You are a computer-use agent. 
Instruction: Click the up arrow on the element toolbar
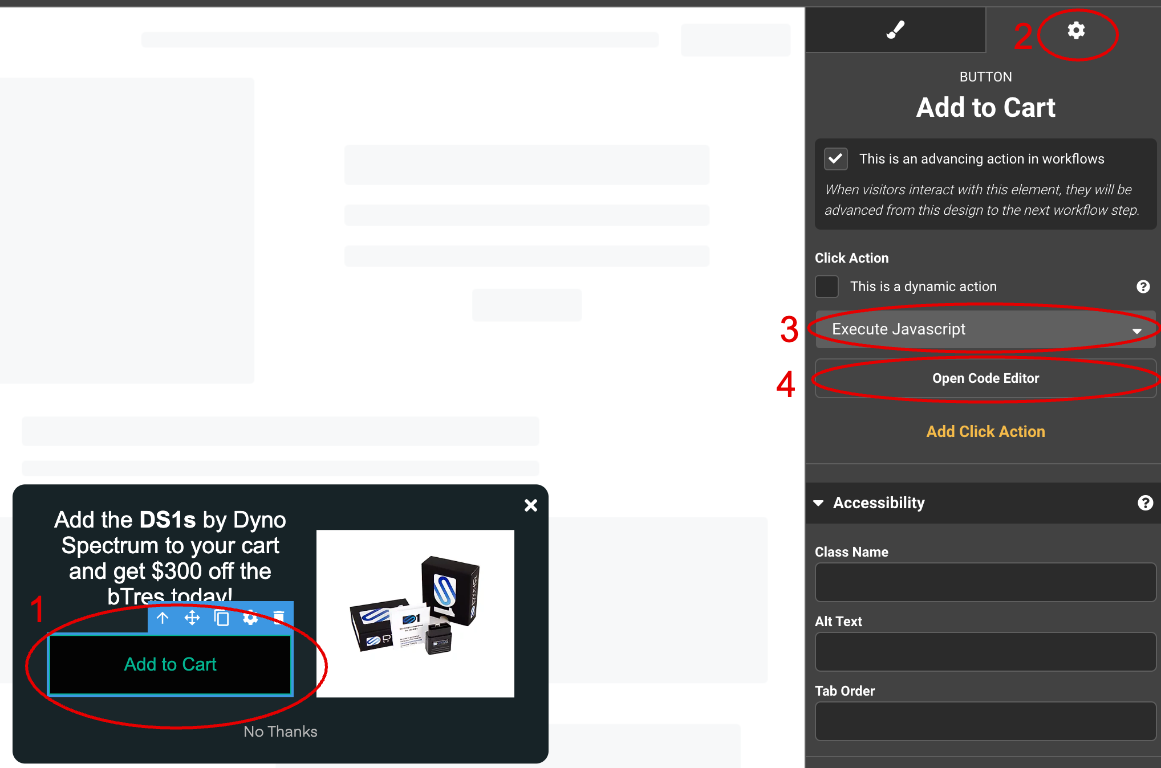pyautogui.click(x=162, y=618)
